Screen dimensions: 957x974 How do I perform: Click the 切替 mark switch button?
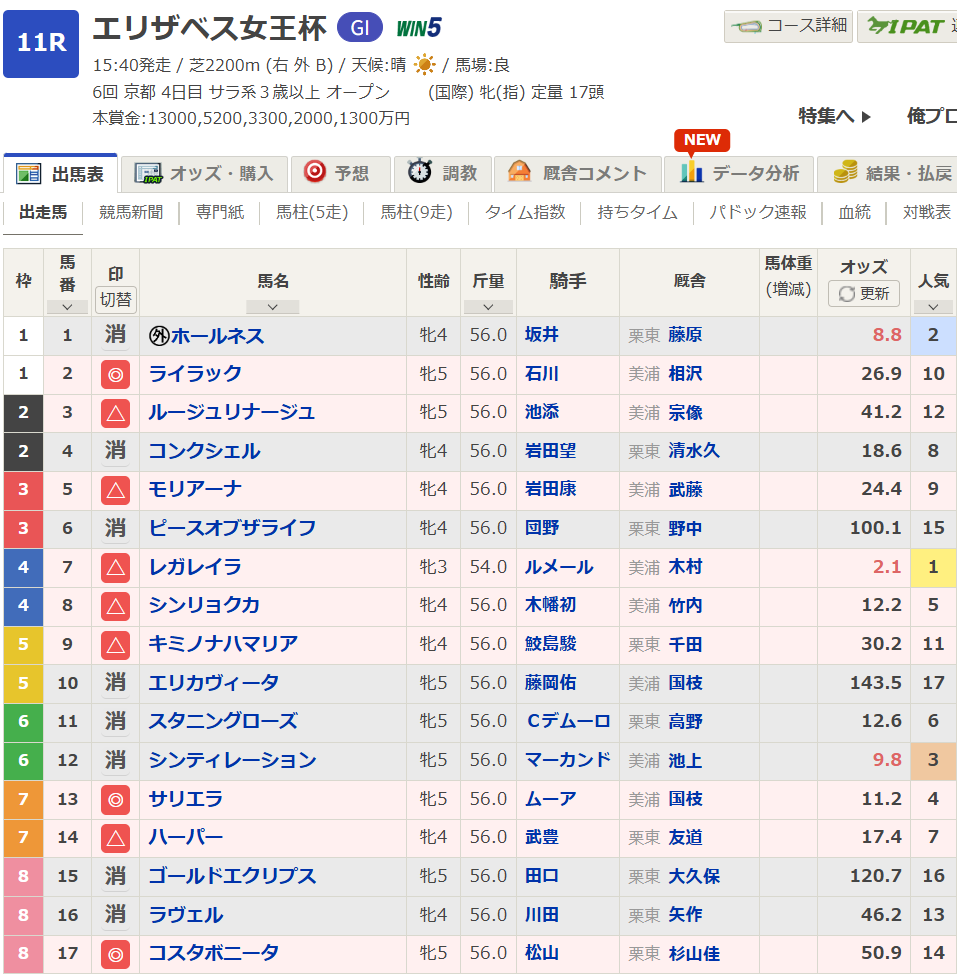116,299
